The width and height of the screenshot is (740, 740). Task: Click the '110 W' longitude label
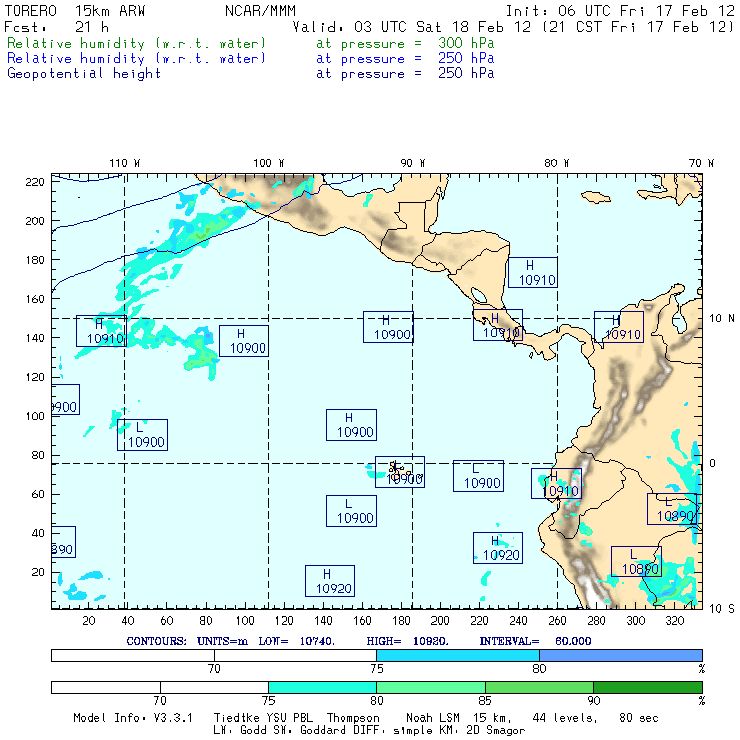tap(125, 163)
